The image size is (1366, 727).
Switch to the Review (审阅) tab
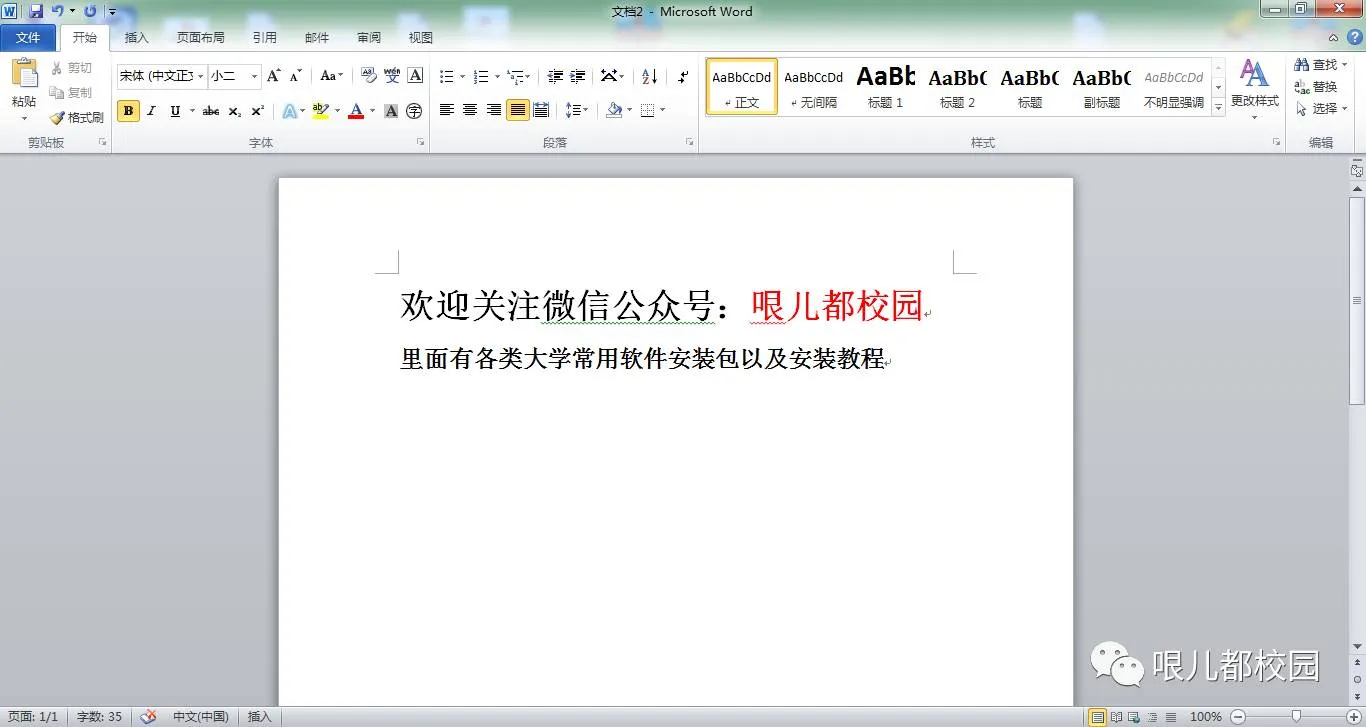tap(369, 38)
